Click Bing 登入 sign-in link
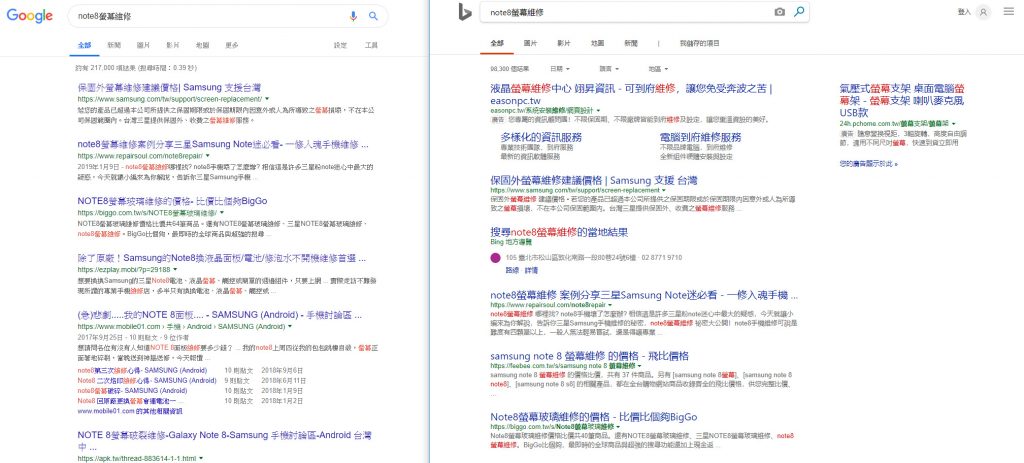The image size is (1024, 463). pyautogui.click(x=964, y=12)
